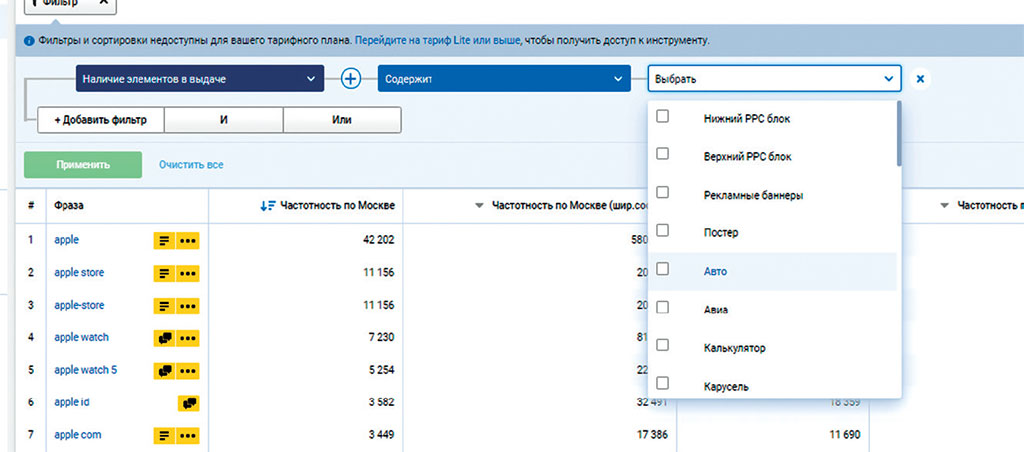This screenshot has width=1024, height=452.
Task: Open the three-dots menu beside apple store
Action: point(188,273)
